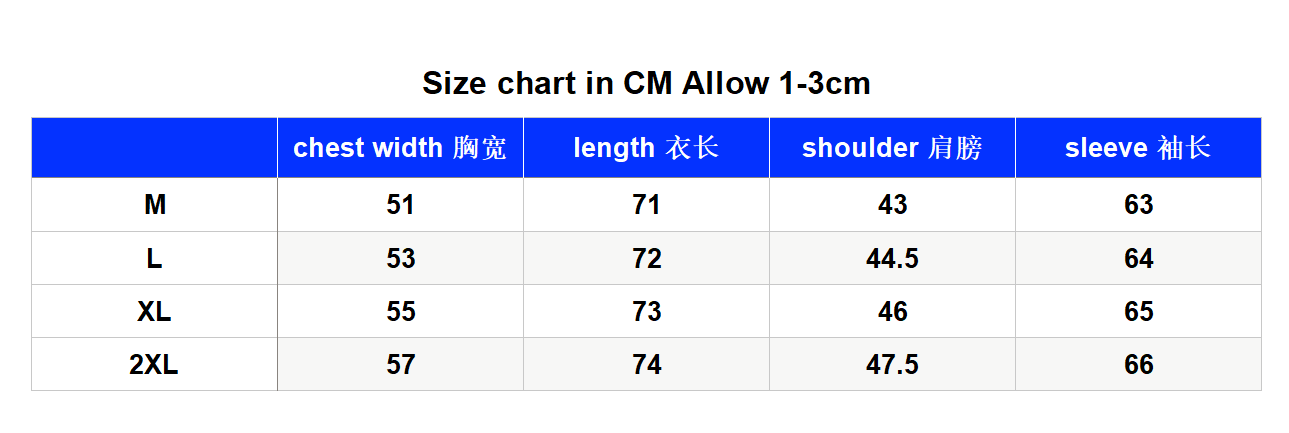1289x433 pixels.
Task: Click chest width value 55
Action: point(400,311)
